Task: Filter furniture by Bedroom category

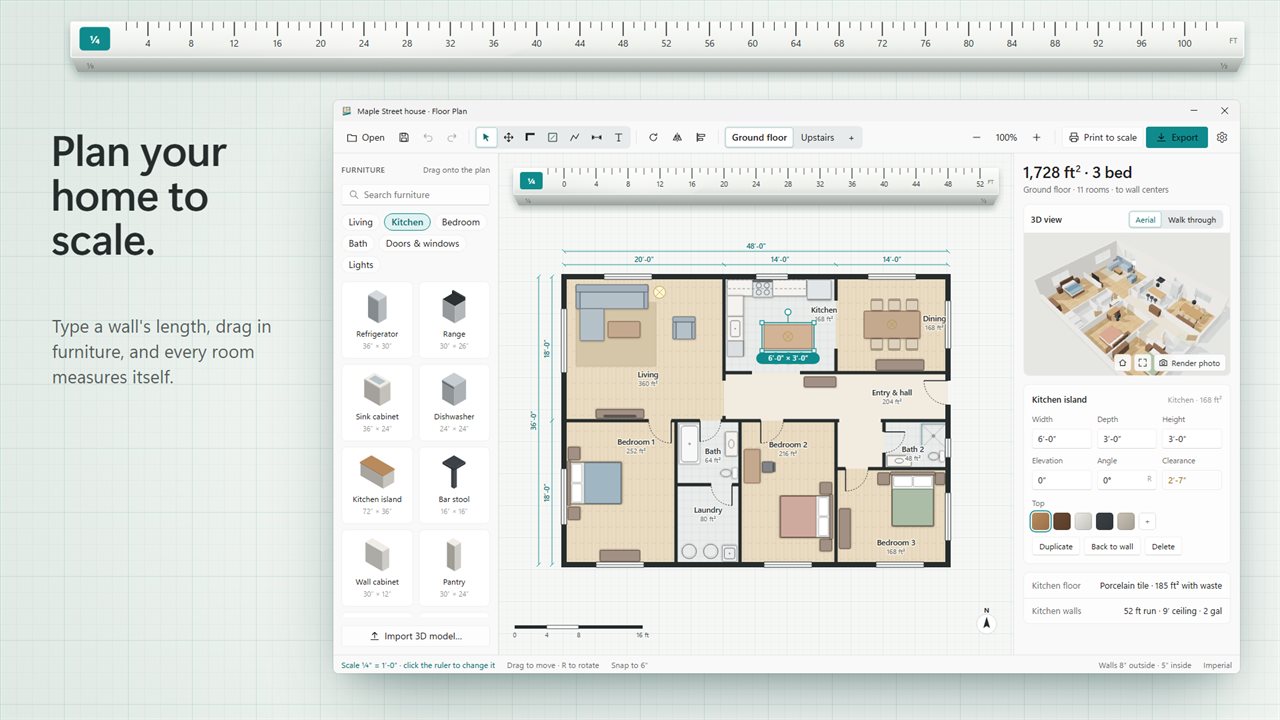Action: (x=461, y=222)
